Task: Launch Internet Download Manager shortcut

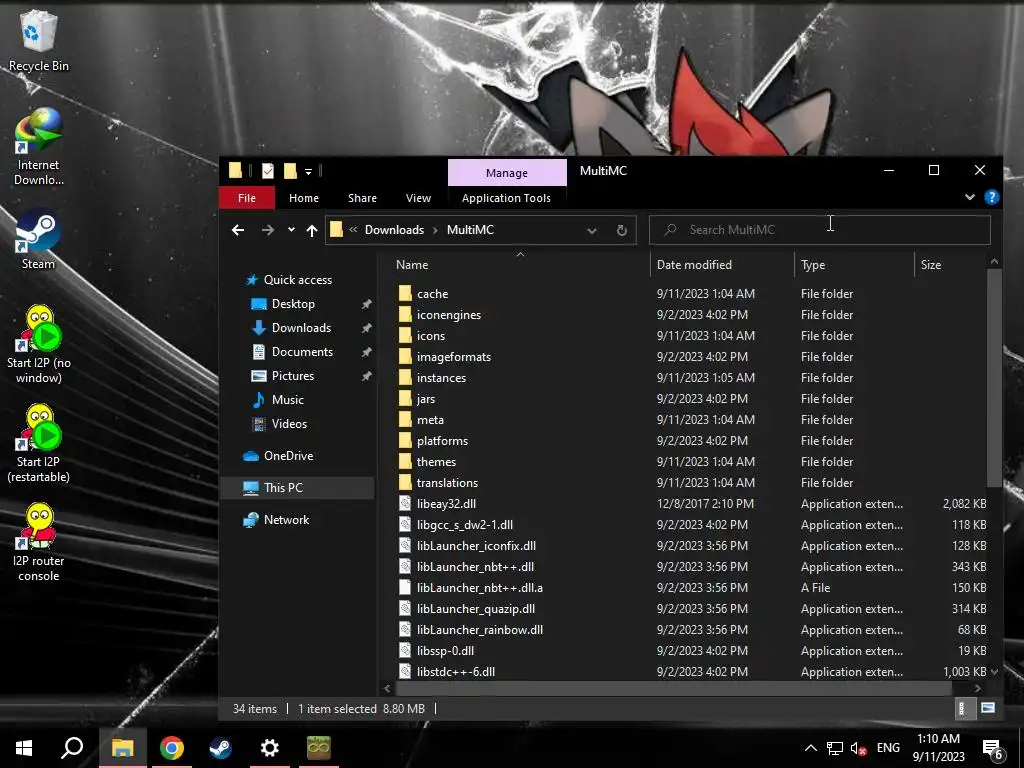Action: 38,148
